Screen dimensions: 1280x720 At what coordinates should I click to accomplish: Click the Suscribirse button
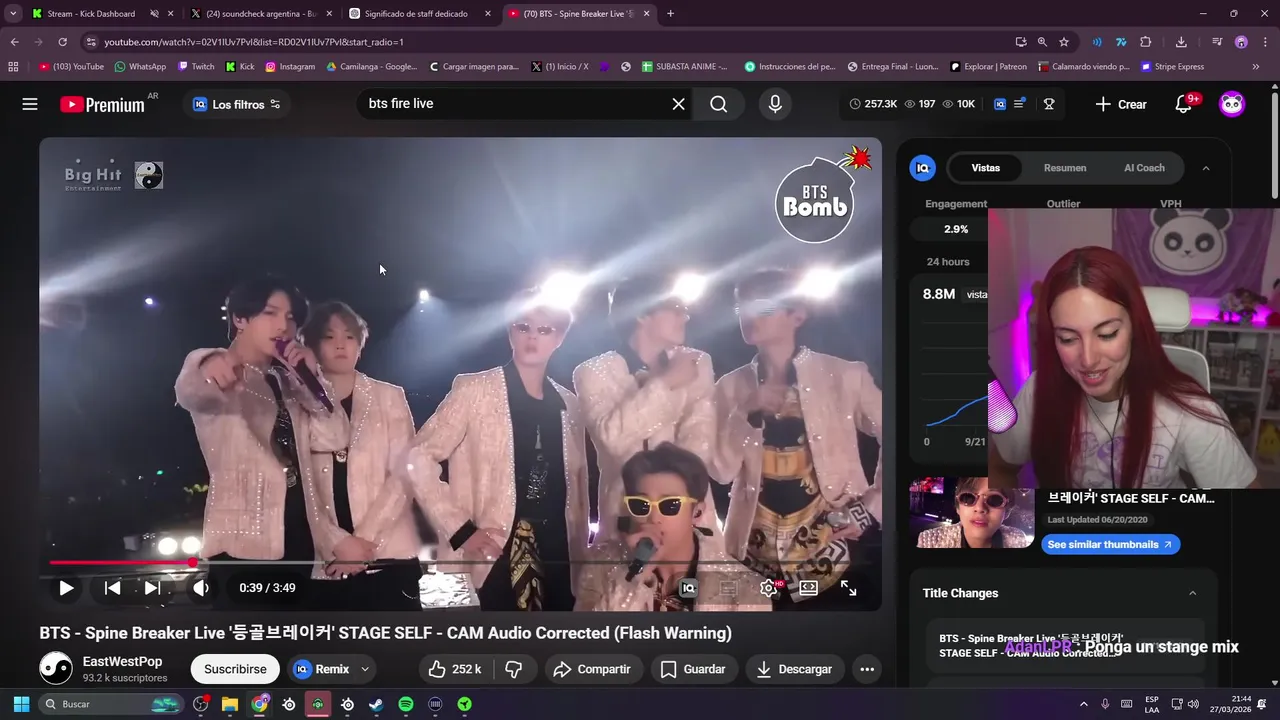click(x=235, y=669)
